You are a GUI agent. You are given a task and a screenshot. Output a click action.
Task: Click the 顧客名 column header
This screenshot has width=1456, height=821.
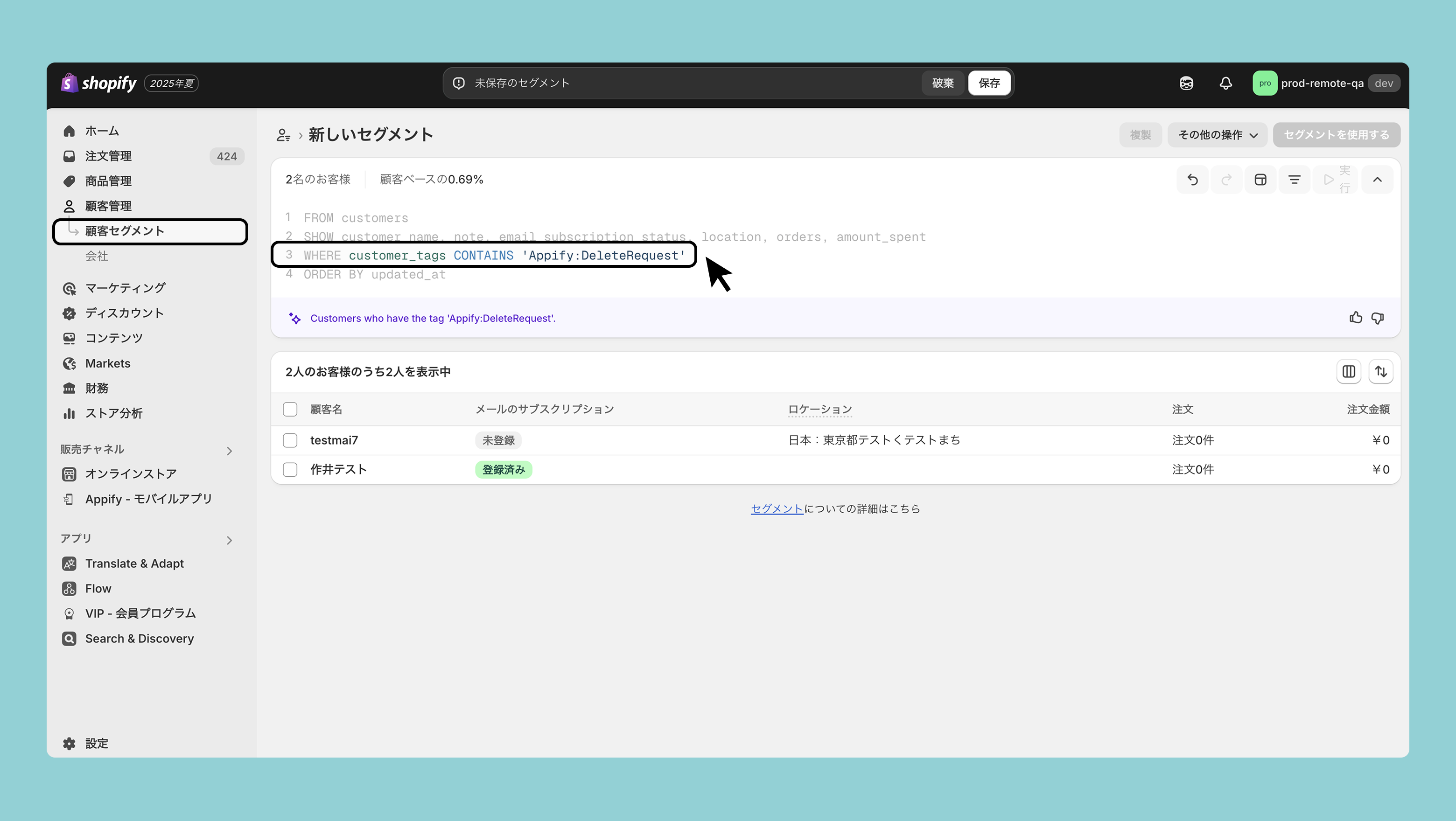[x=326, y=409]
